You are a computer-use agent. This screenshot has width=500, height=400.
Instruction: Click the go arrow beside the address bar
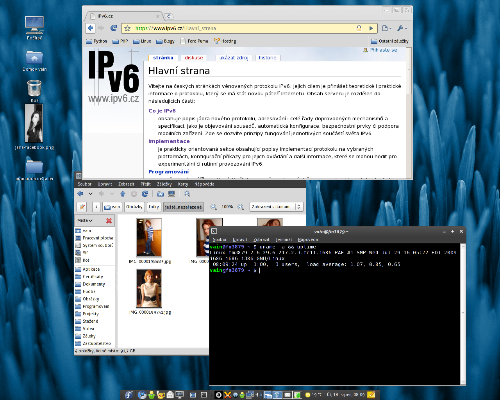(371, 28)
